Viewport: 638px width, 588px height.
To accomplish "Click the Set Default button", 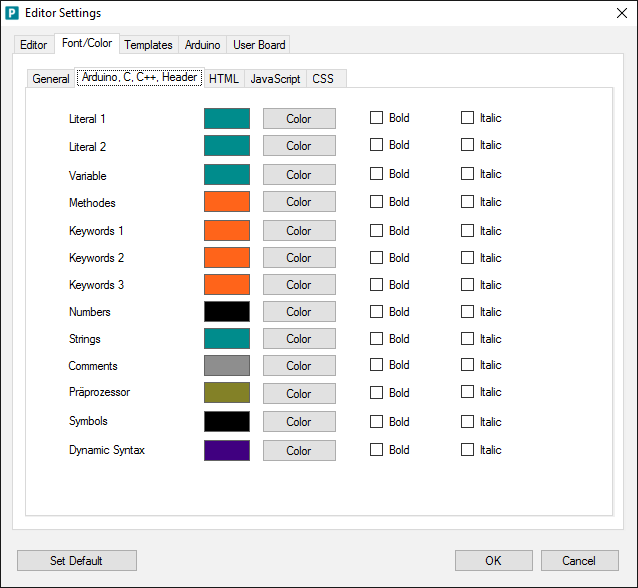I will coord(77,561).
